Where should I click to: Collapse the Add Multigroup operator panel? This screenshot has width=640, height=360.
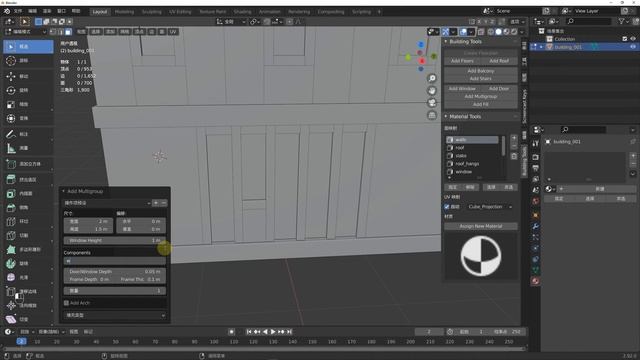pyautogui.click(x=63, y=191)
